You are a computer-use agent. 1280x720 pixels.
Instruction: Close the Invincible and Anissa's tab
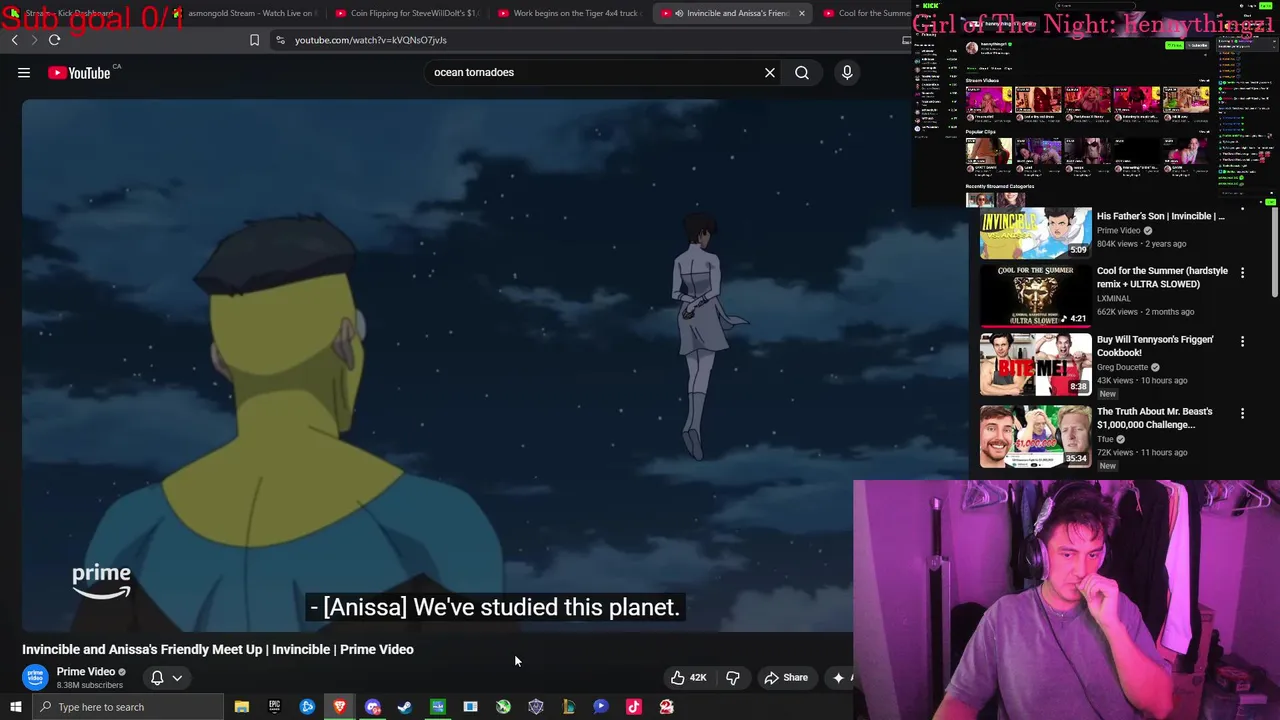point(801,13)
